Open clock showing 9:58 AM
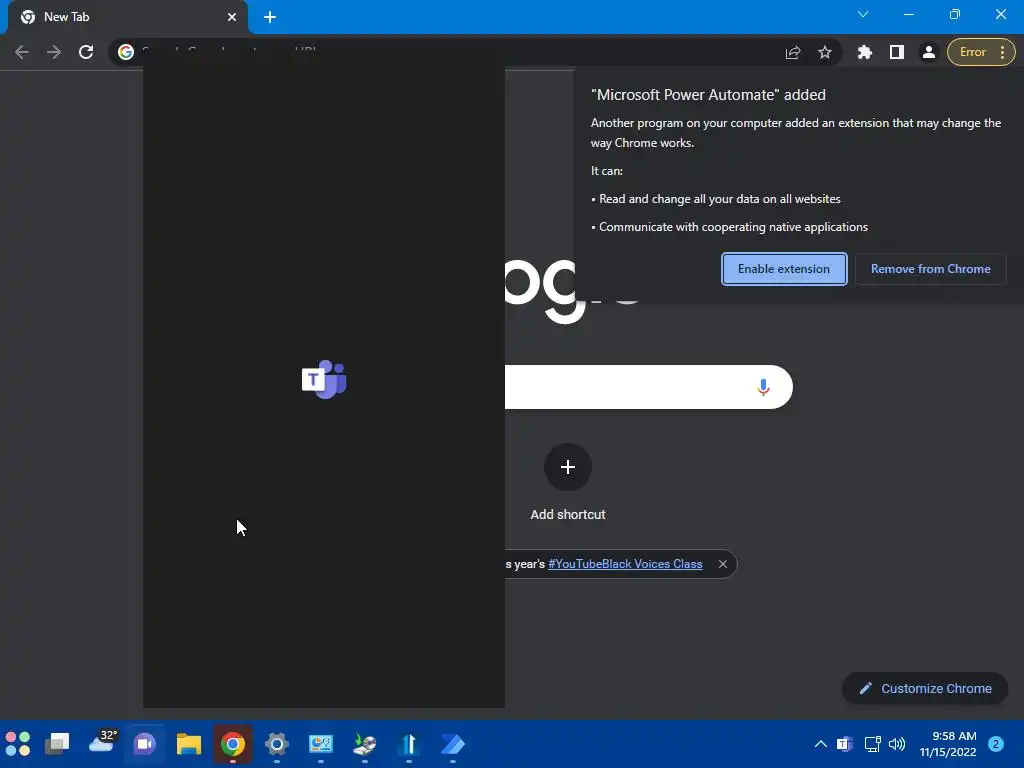The image size is (1024, 768). pyautogui.click(x=948, y=744)
